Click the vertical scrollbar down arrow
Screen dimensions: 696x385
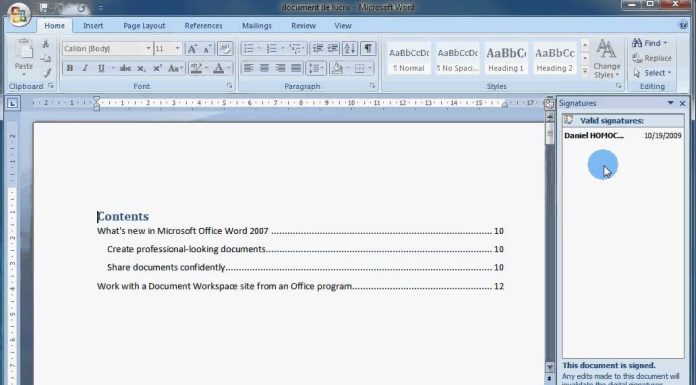pos(550,367)
